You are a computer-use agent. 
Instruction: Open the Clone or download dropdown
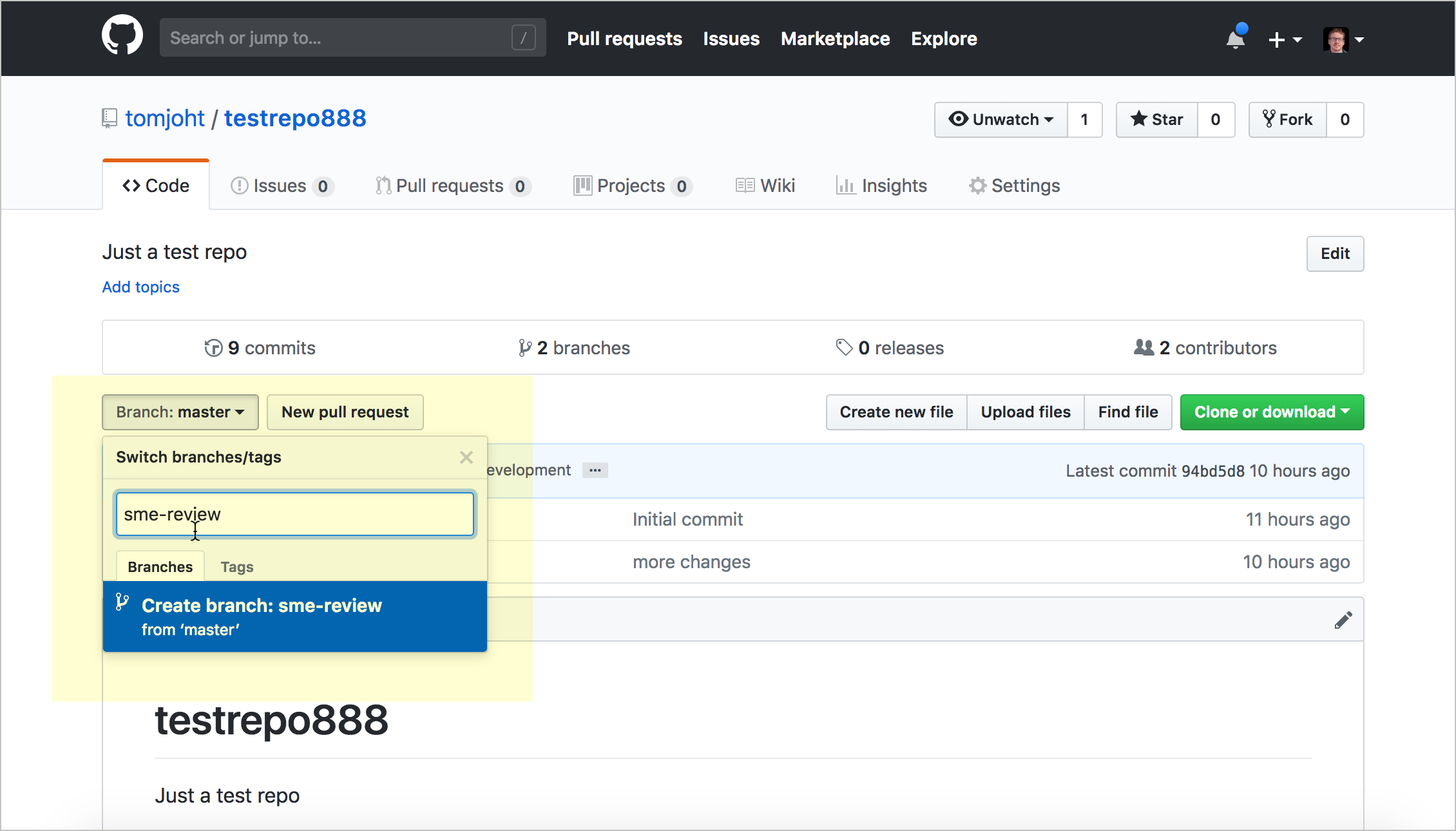[x=1270, y=412]
